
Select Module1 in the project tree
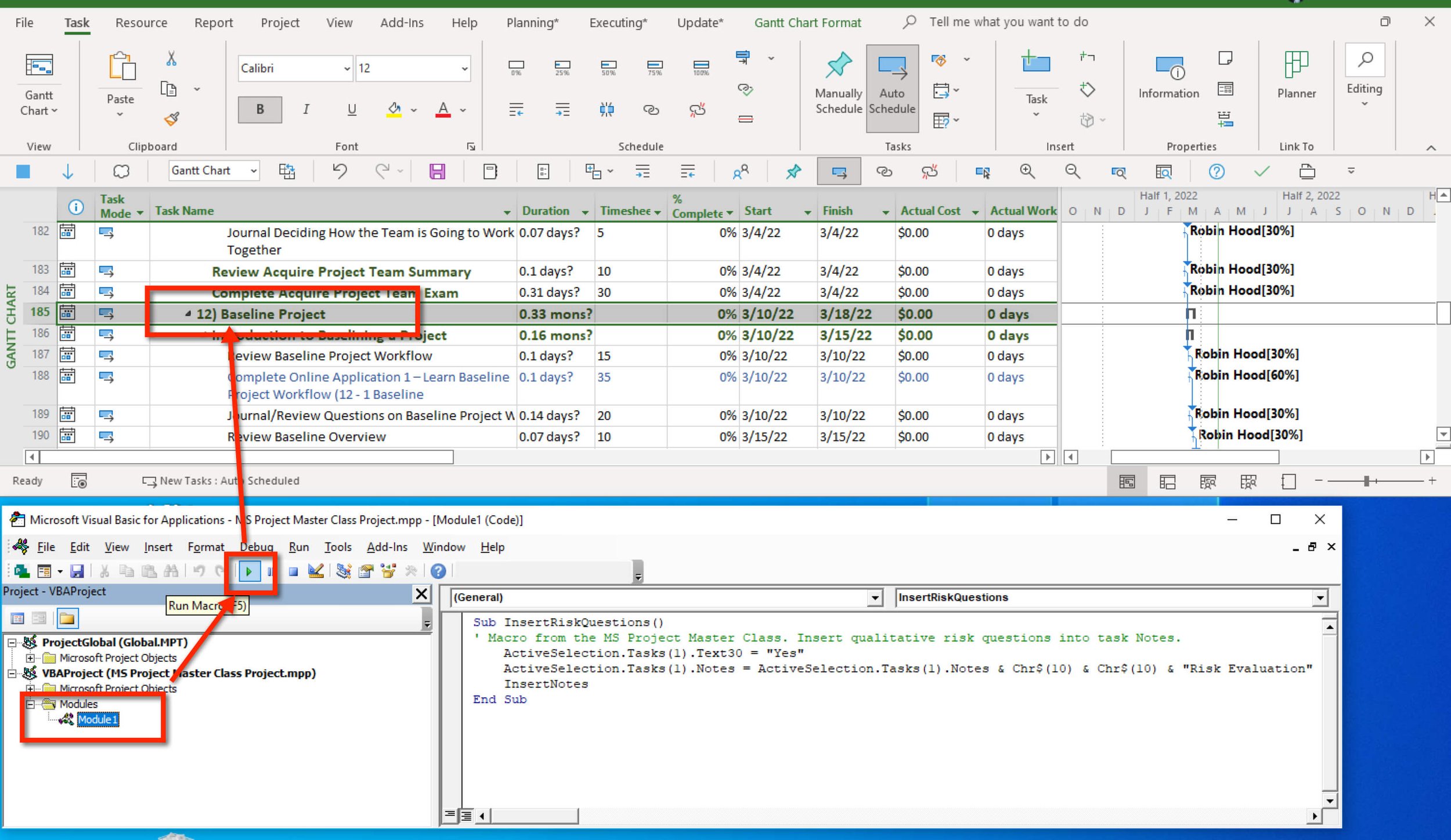98,719
